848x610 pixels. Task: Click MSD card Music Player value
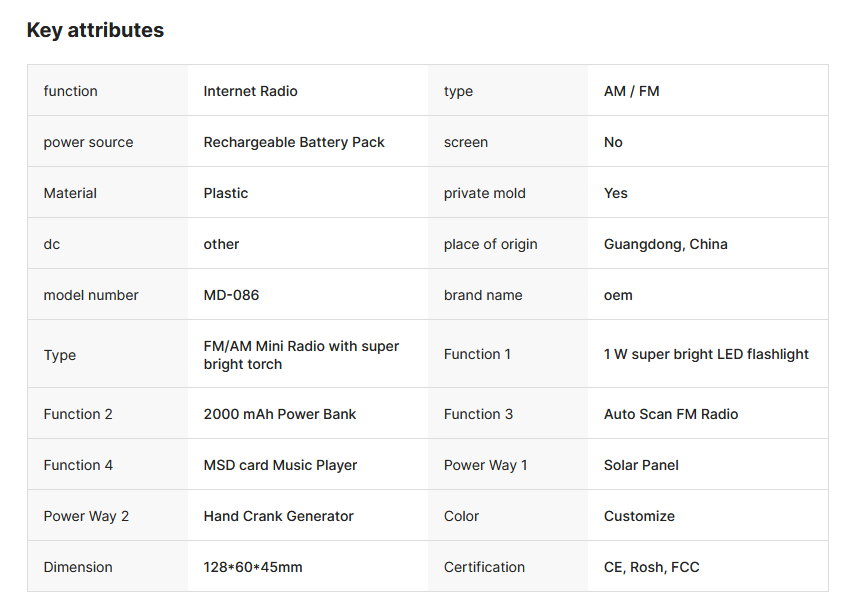pyautogui.click(x=280, y=465)
